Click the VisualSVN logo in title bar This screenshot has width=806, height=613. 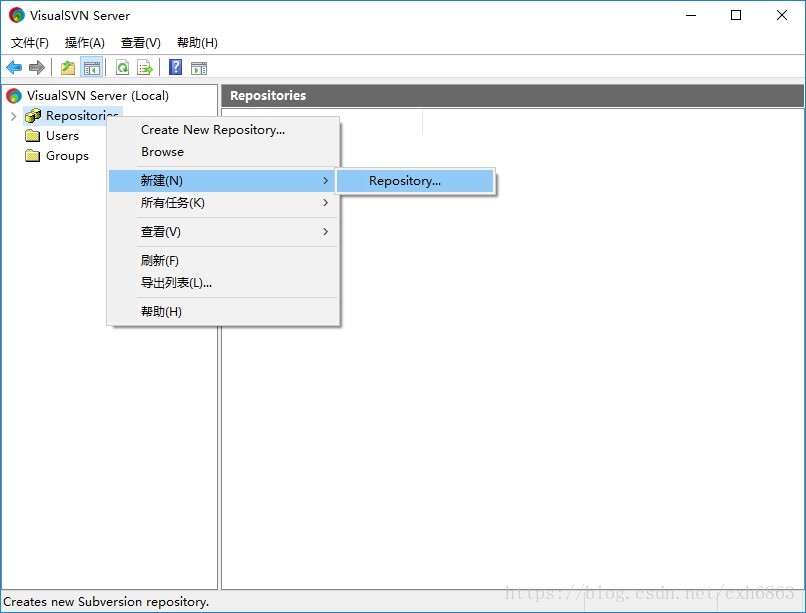click(16, 15)
